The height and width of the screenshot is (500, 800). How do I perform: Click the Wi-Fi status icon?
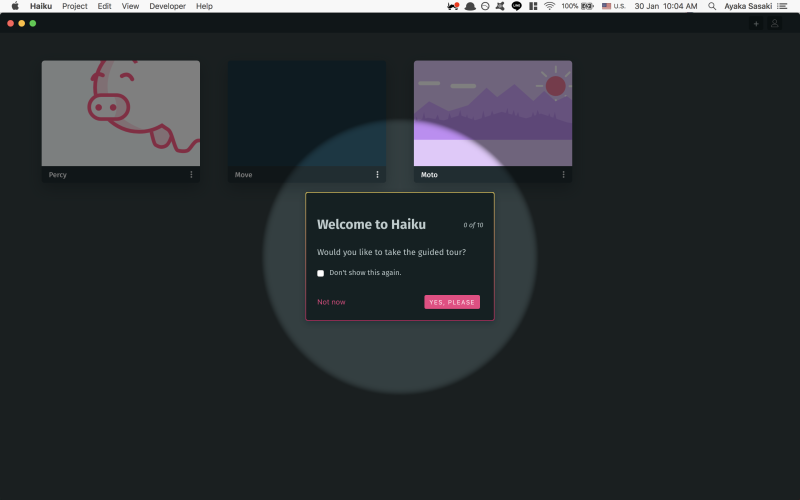point(549,6)
